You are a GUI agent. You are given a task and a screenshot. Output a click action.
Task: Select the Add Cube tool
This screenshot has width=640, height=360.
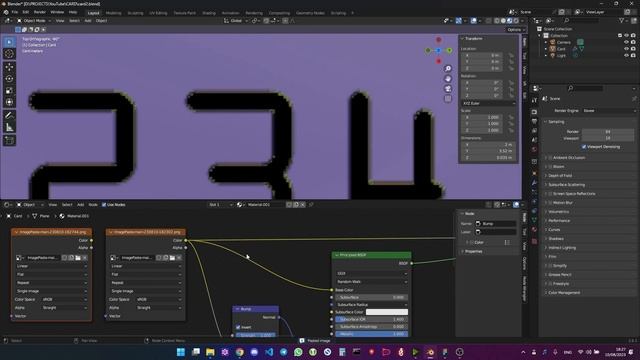10,141
